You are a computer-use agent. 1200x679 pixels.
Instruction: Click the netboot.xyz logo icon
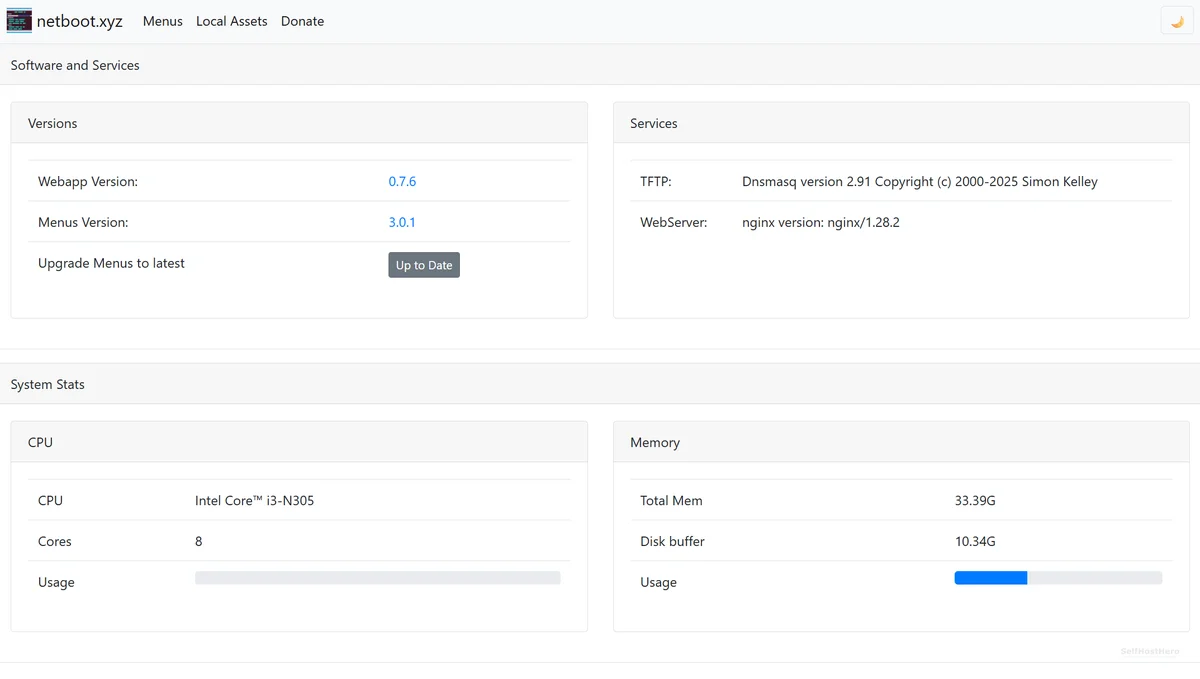pyautogui.click(x=19, y=21)
